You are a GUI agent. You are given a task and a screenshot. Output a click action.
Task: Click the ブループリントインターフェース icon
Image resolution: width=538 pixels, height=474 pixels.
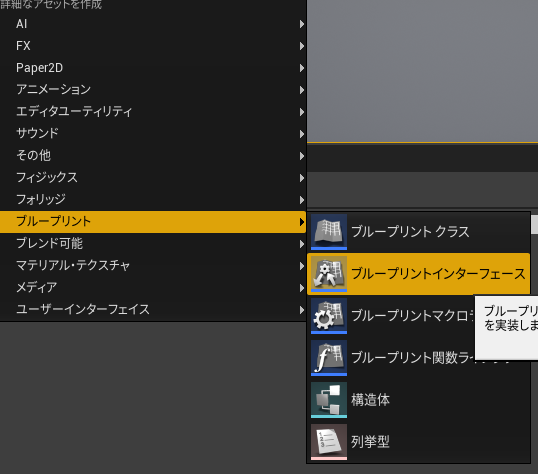pos(329,274)
